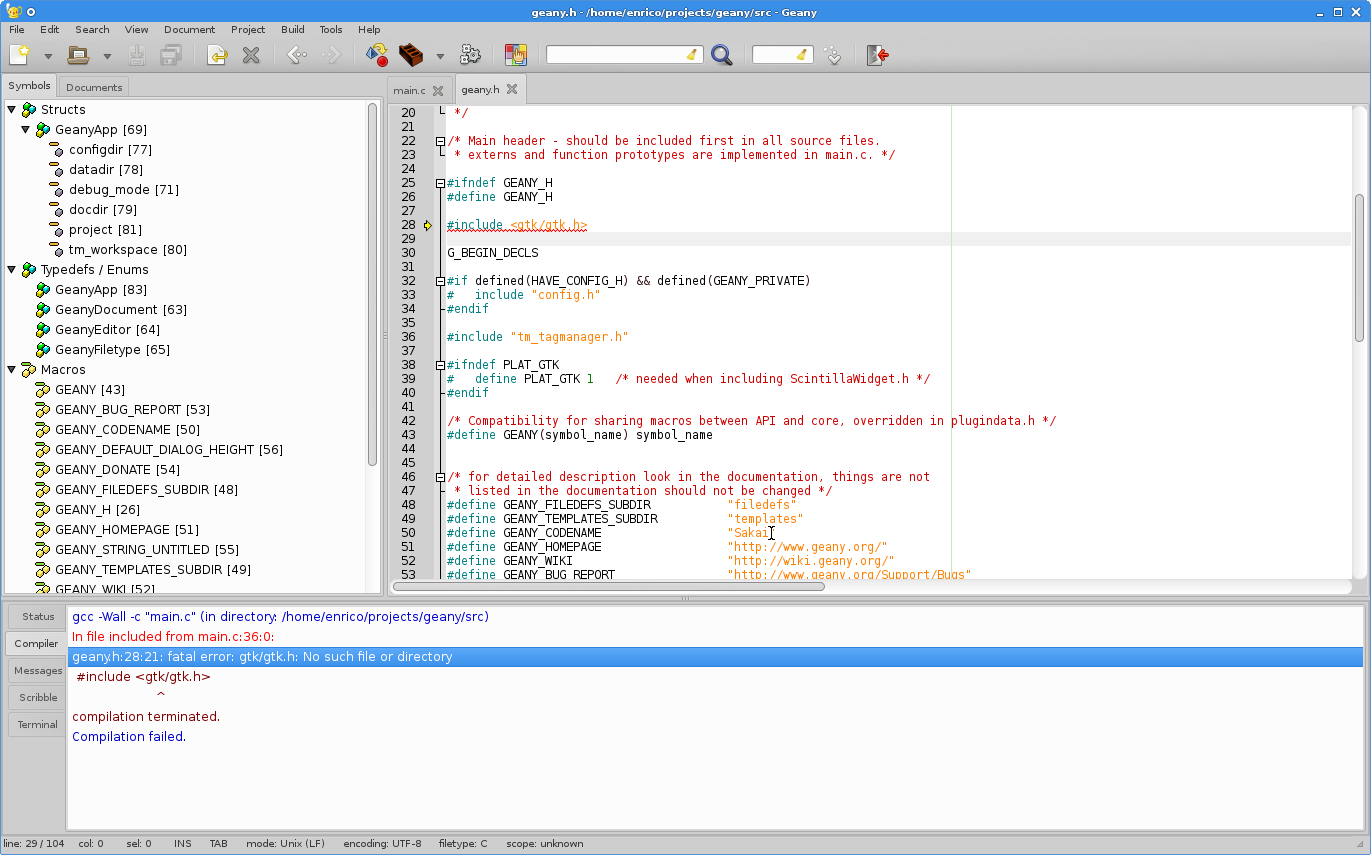Fold the comment block at line 46
Viewport: 1371px width, 855px height.
point(440,477)
